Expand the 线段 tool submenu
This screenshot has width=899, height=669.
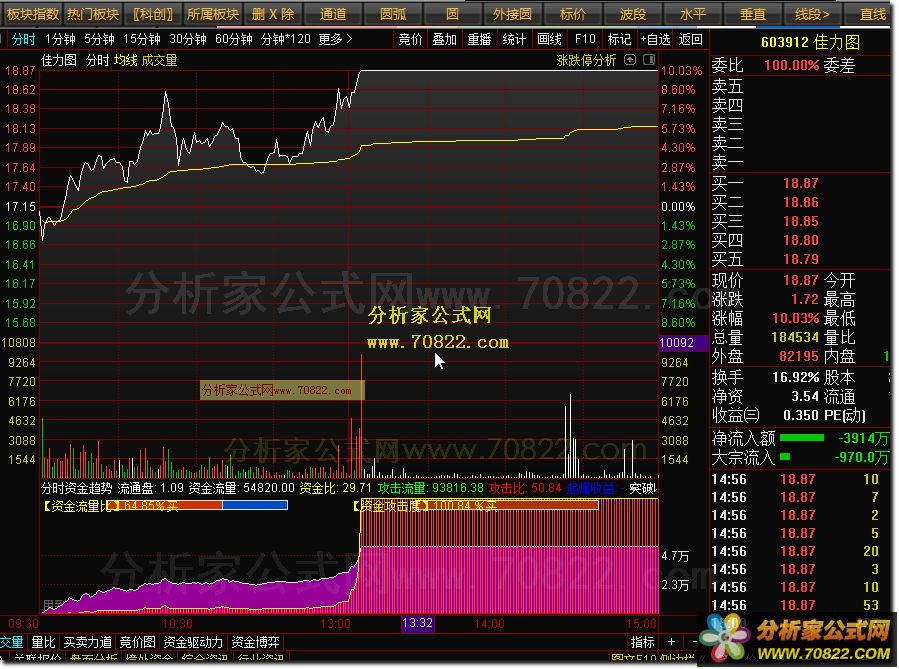[812, 14]
